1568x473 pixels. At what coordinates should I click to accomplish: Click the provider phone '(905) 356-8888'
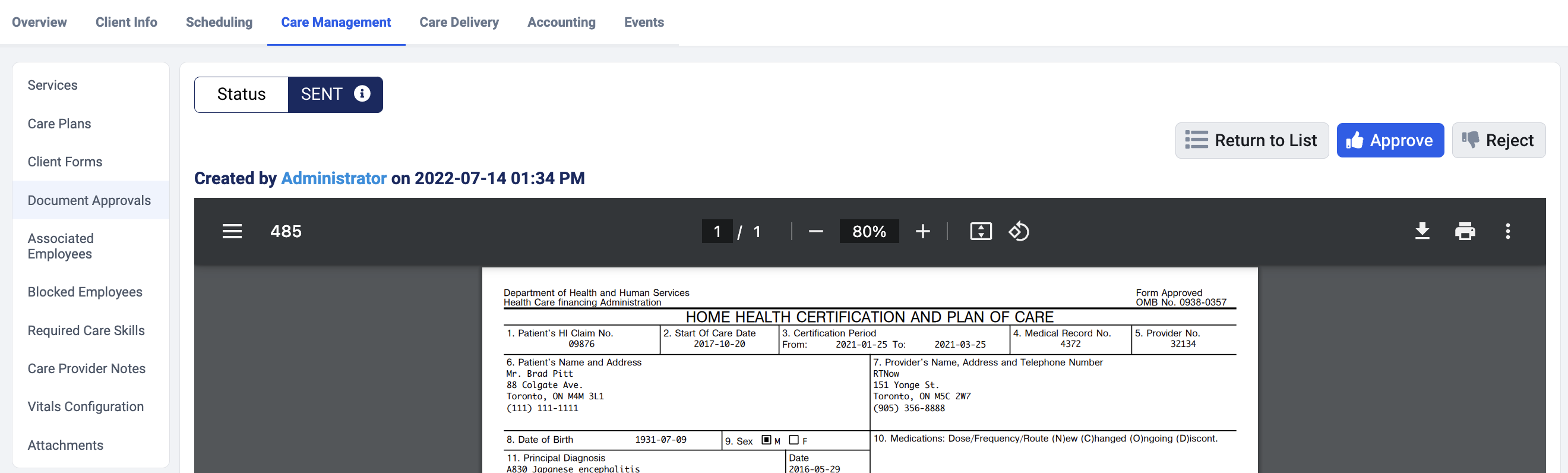click(x=909, y=408)
